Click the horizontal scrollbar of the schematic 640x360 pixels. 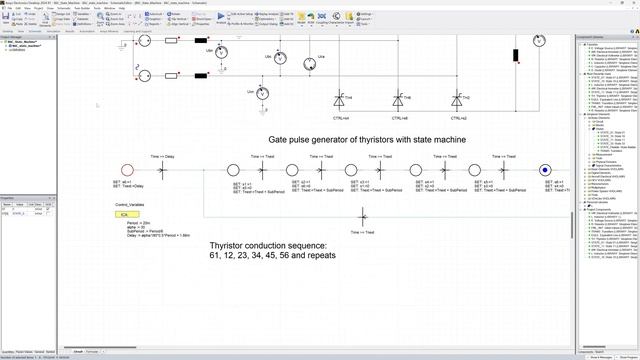point(100,347)
